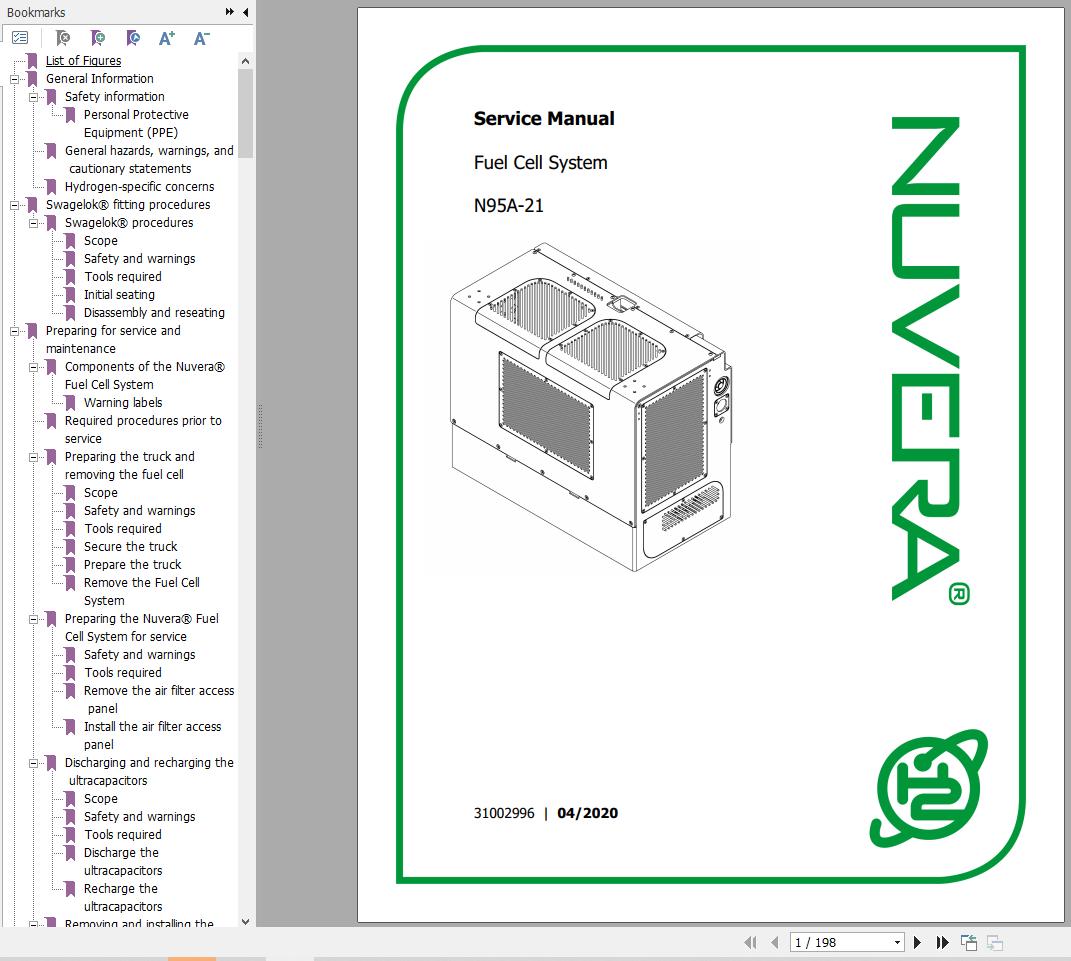This screenshot has height=961, width=1071.
Task: Click the locate current bookmark icon
Action: 132,38
